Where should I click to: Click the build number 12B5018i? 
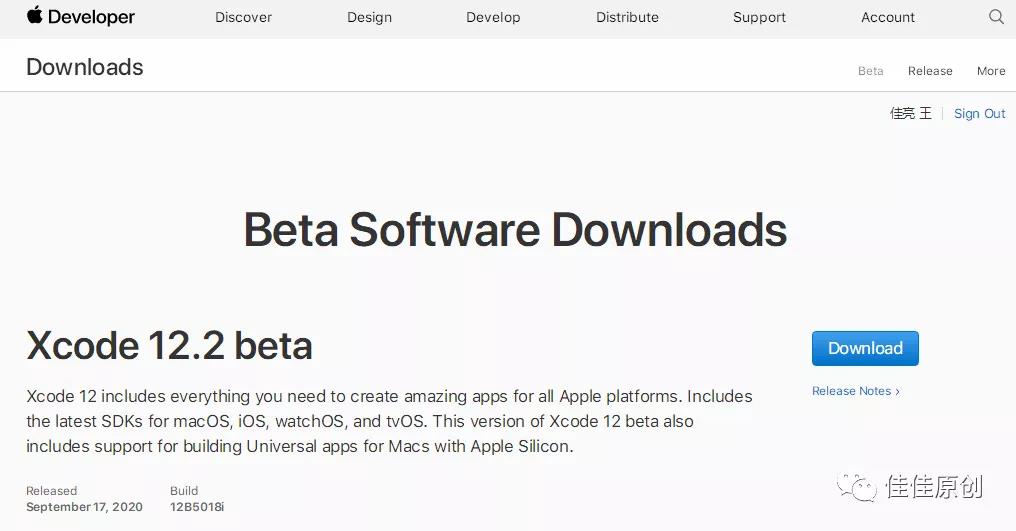coord(197,507)
